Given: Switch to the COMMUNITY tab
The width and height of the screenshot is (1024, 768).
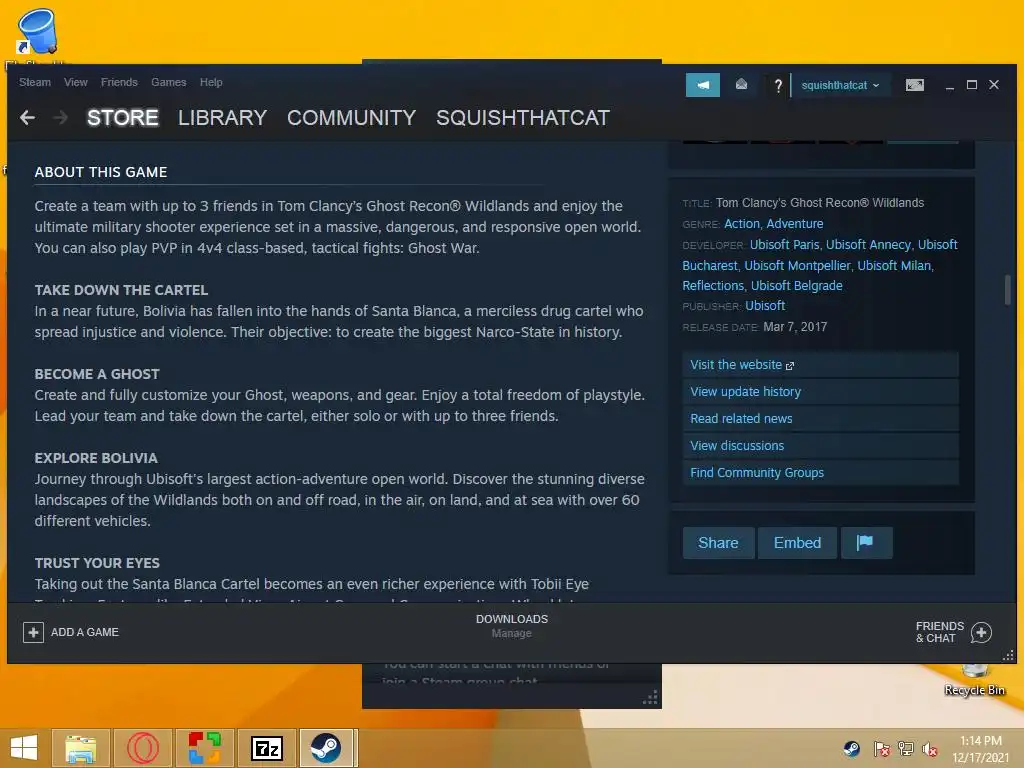Looking at the screenshot, I should pos(351,118).
